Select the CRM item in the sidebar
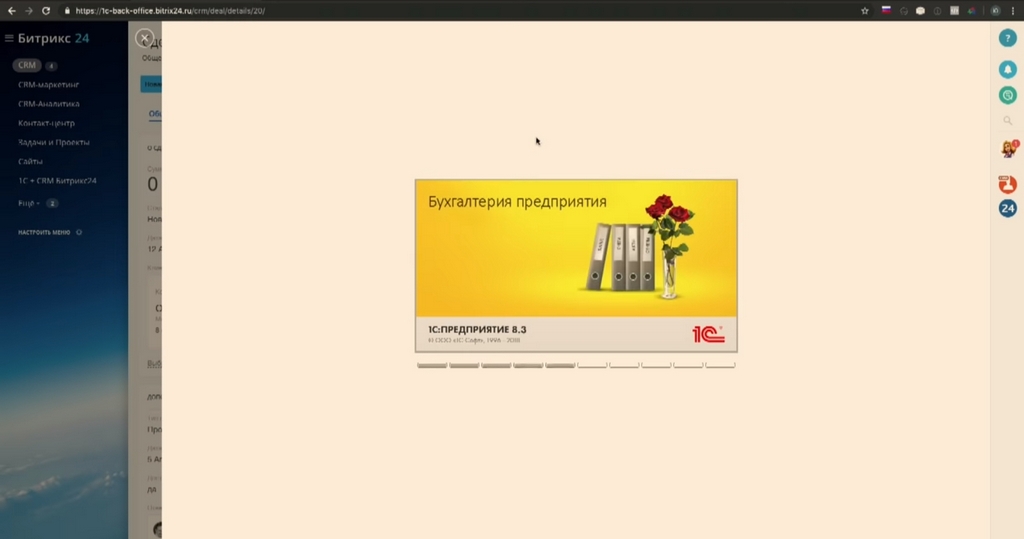 (x=27, y=65)
